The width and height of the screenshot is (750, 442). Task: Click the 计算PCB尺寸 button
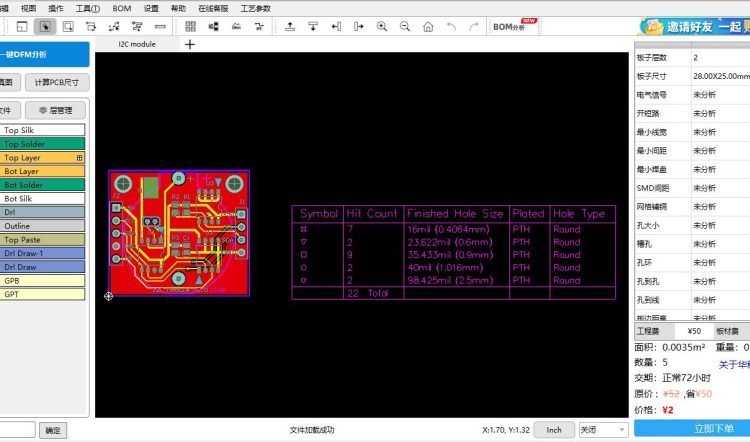click(56, 82)
